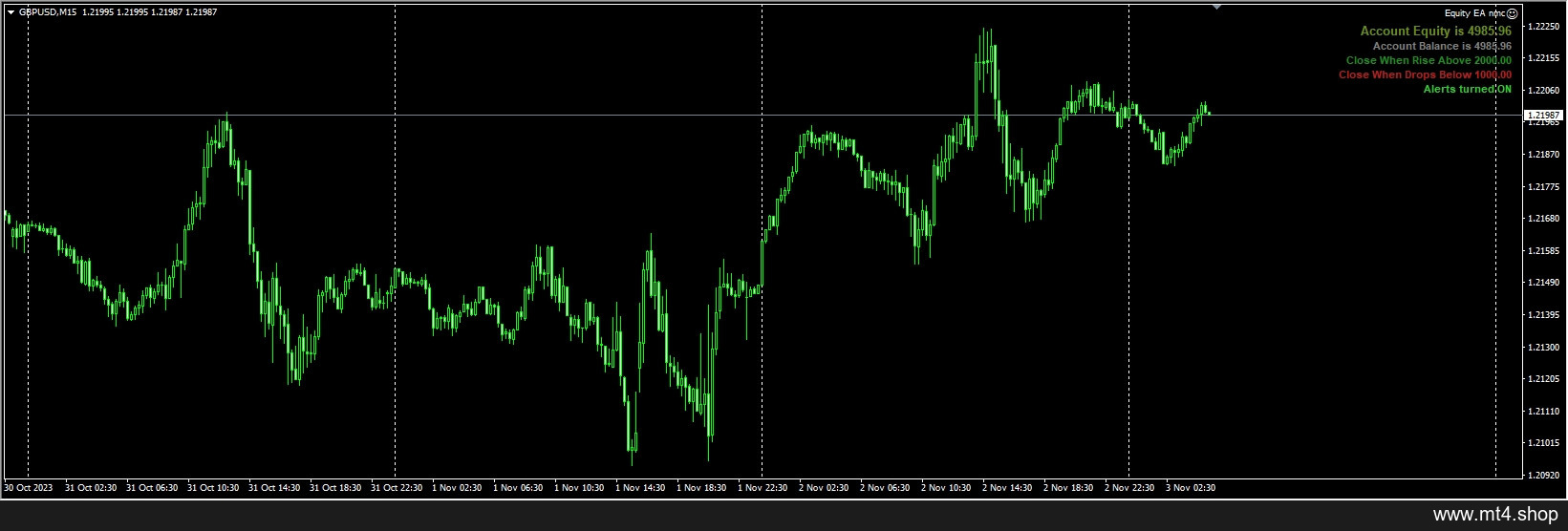Click the 1.21015 price axis label

coord(1544,443)
